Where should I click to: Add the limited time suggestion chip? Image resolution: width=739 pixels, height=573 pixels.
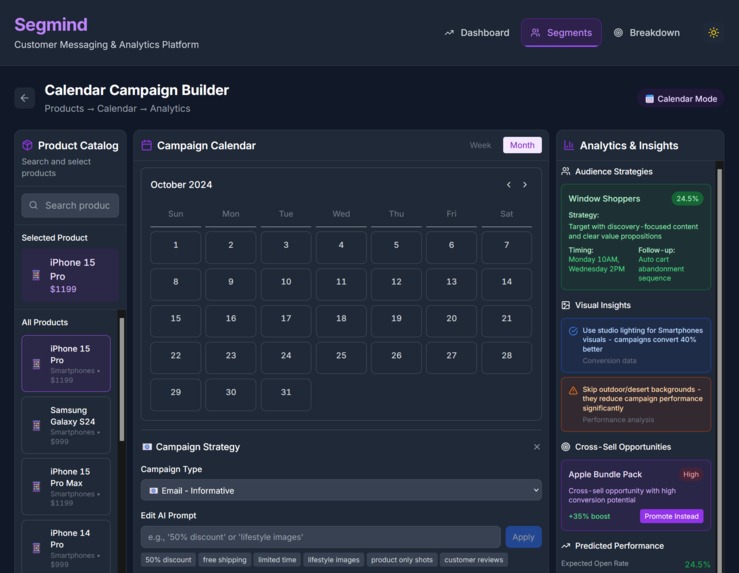point(277,560)
